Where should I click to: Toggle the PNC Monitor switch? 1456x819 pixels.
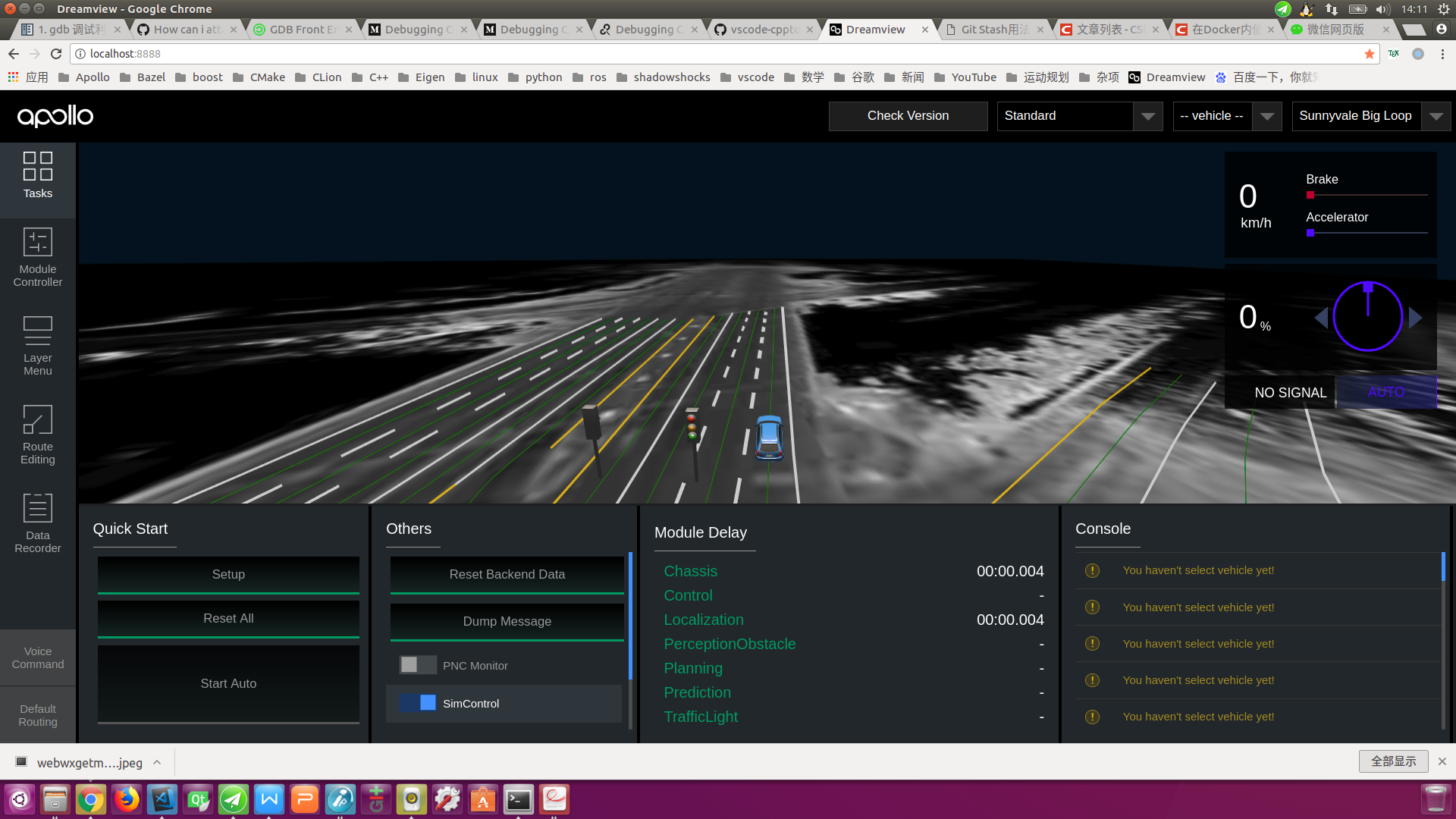pos(416,664)
